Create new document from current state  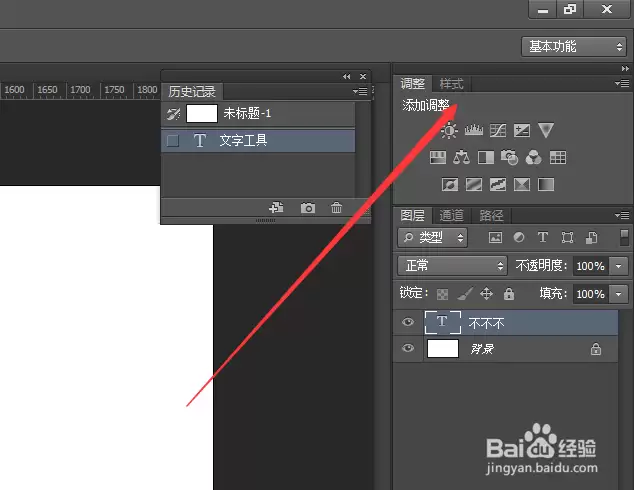pos(276,208)
